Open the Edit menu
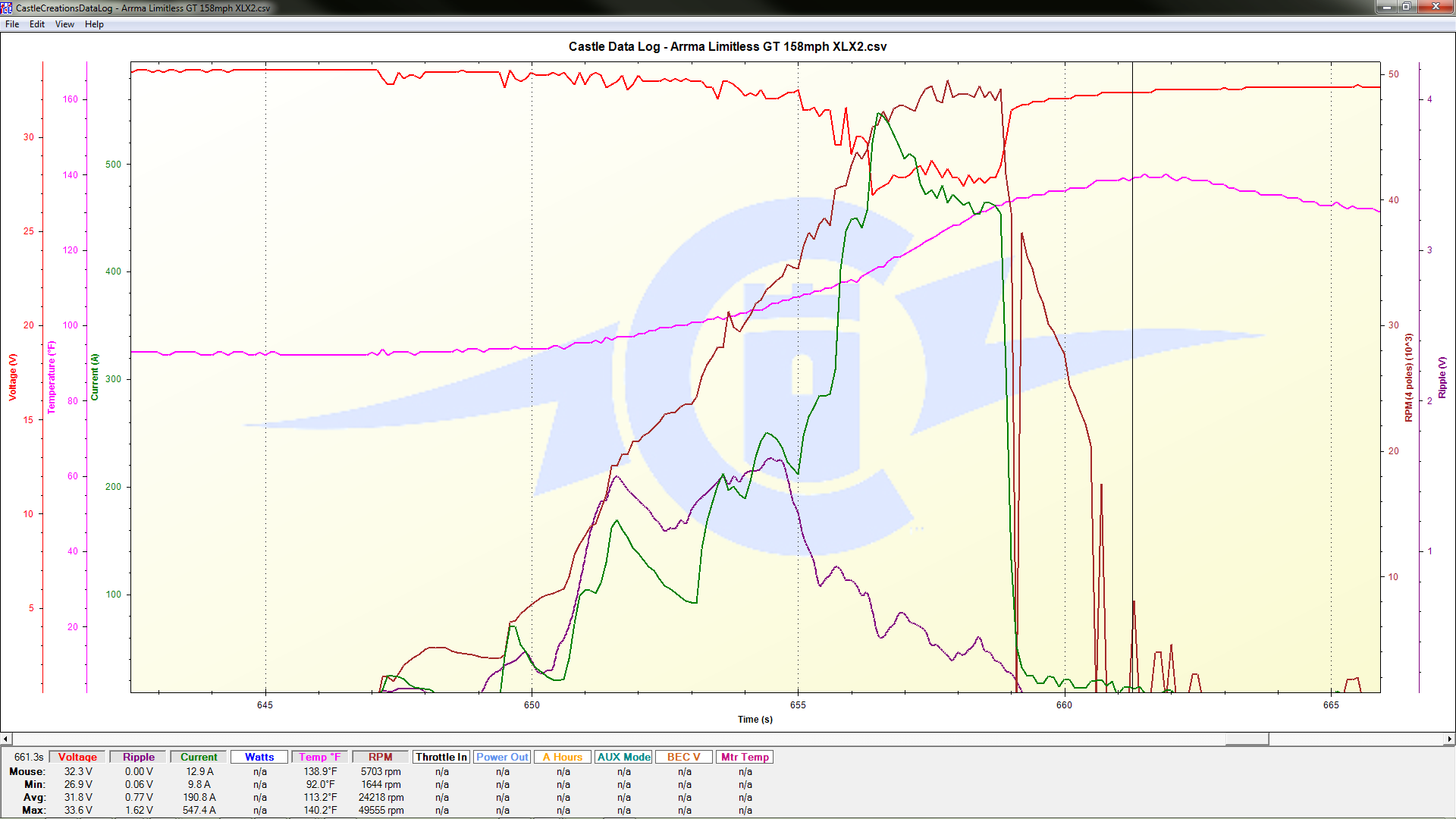The width and height of the screenshot is (1456, 819). click(x=37, y=24)
